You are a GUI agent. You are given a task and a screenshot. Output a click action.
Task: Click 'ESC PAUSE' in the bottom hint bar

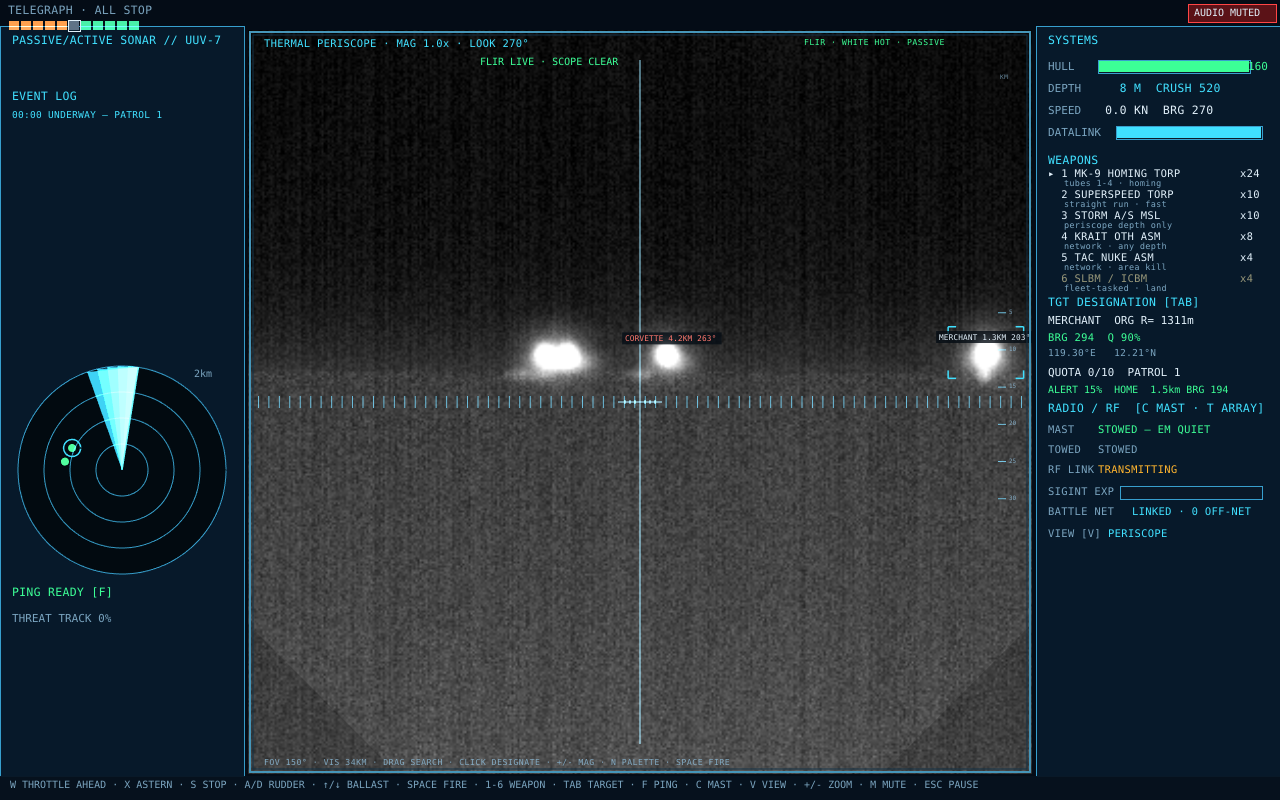(x=951, y=785)
